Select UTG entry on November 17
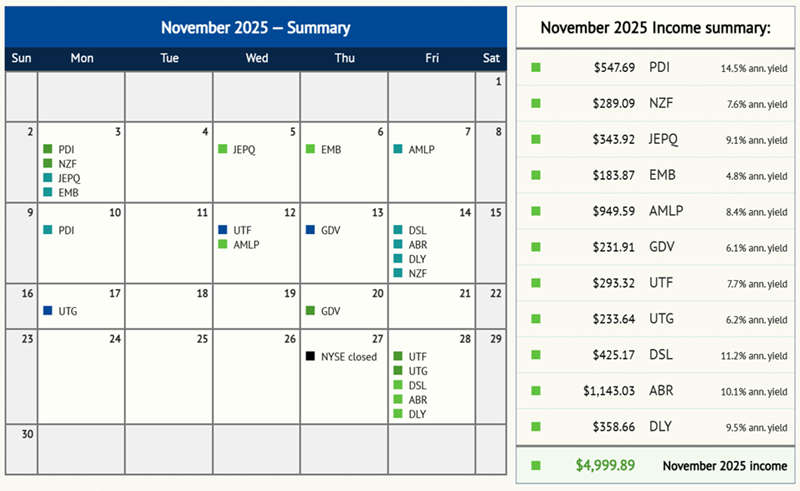The height and width of the screenshot is (491, 800). (68, 311)
